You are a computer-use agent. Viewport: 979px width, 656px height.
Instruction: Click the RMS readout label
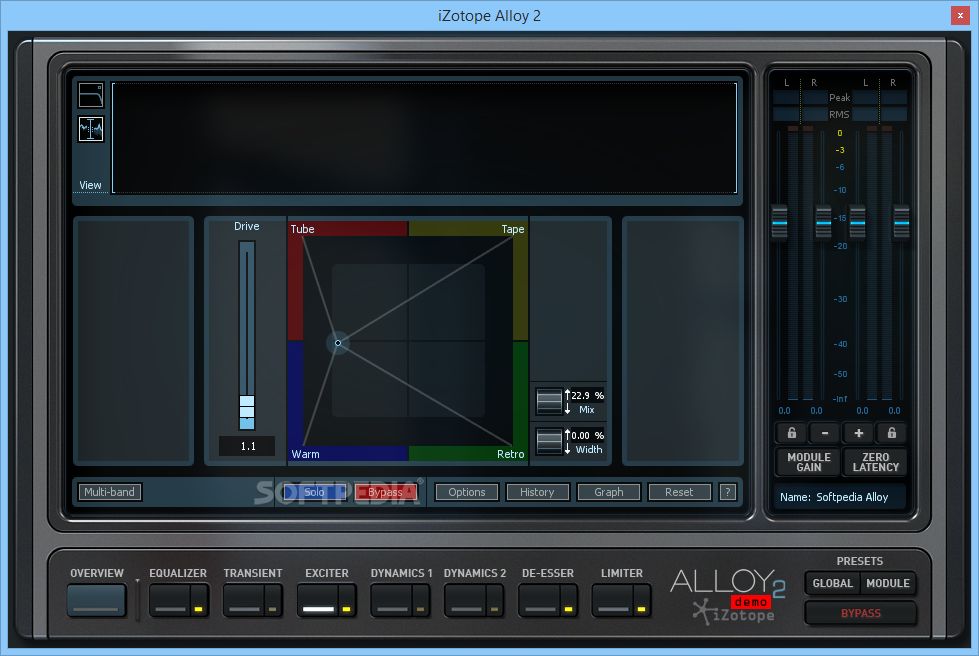pos(839,114)
